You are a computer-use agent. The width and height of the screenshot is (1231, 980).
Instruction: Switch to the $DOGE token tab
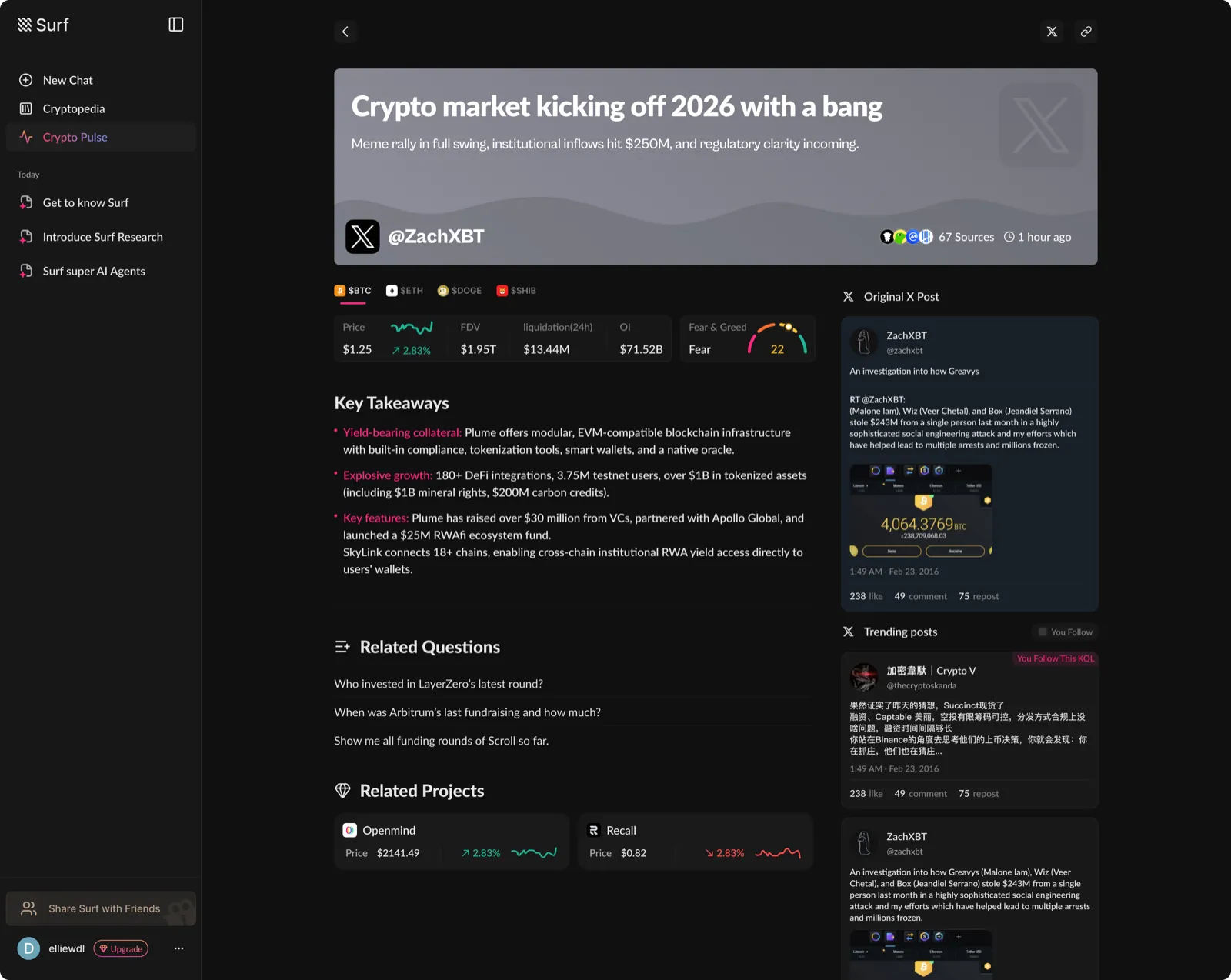(x=459, y=291)
